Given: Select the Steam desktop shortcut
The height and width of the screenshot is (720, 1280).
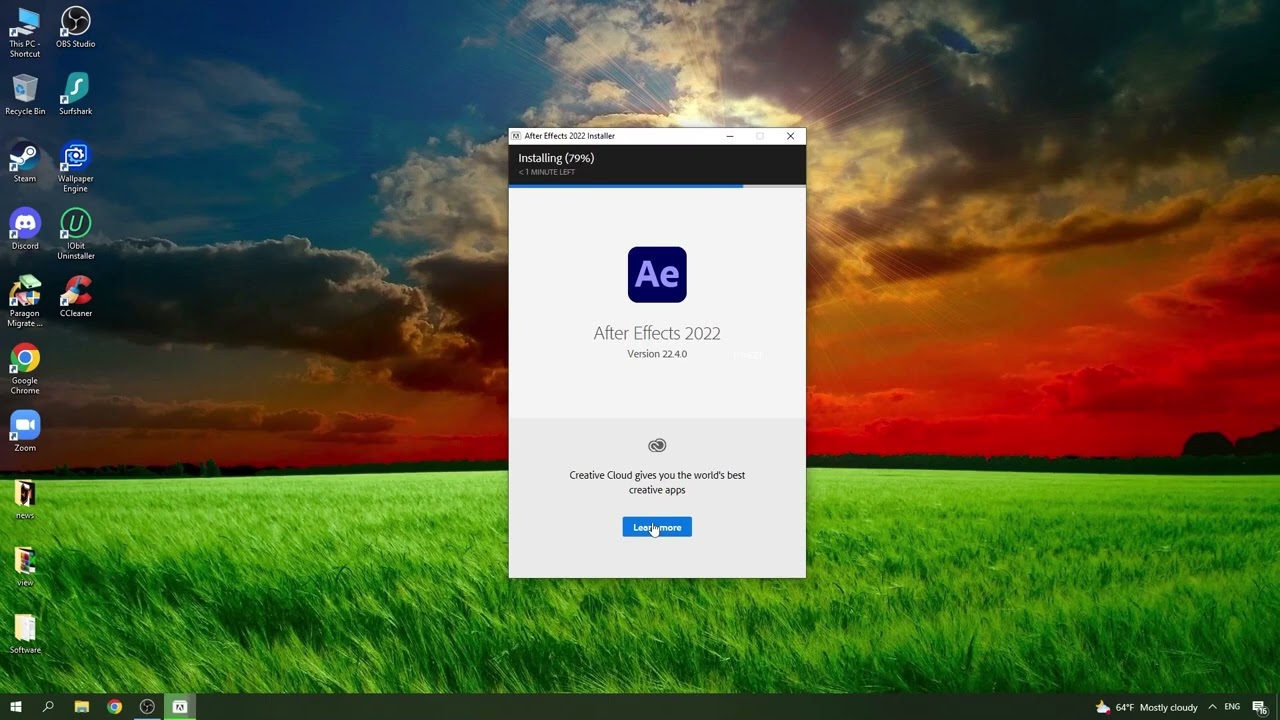Looking at the screenshot, I should pos(25,162).
